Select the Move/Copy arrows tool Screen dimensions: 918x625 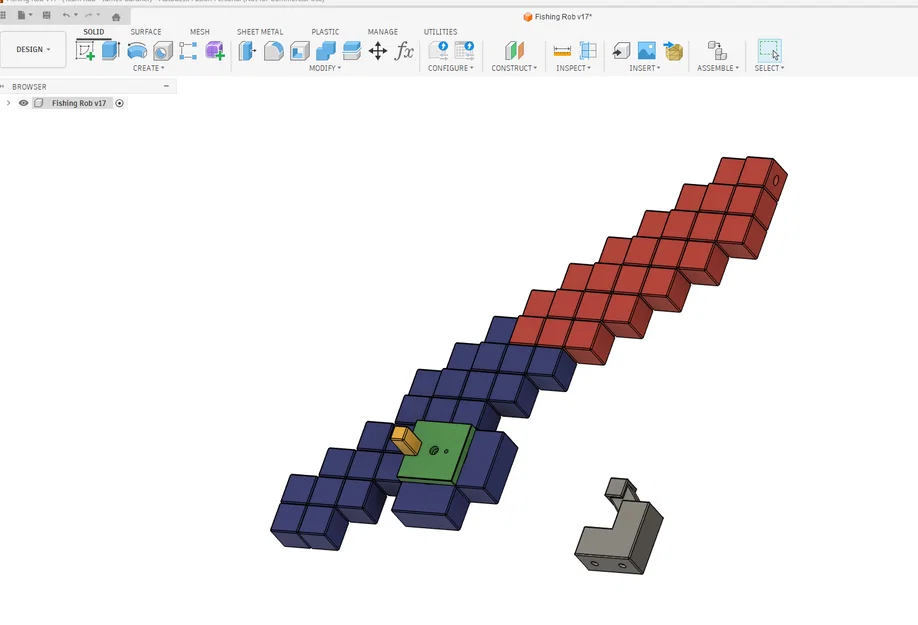pyautogui.click(x=378, y=51)
